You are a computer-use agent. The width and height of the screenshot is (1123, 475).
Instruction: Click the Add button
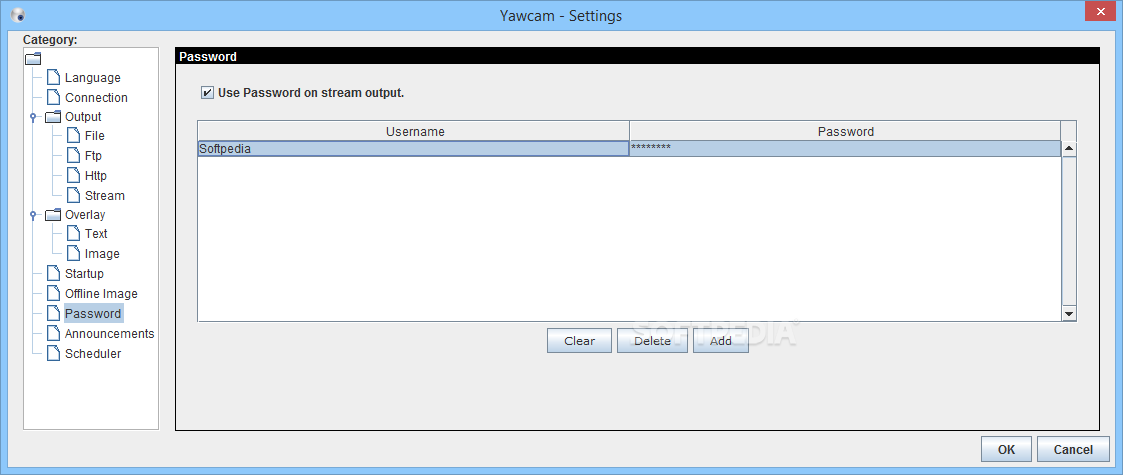(720, 341)
